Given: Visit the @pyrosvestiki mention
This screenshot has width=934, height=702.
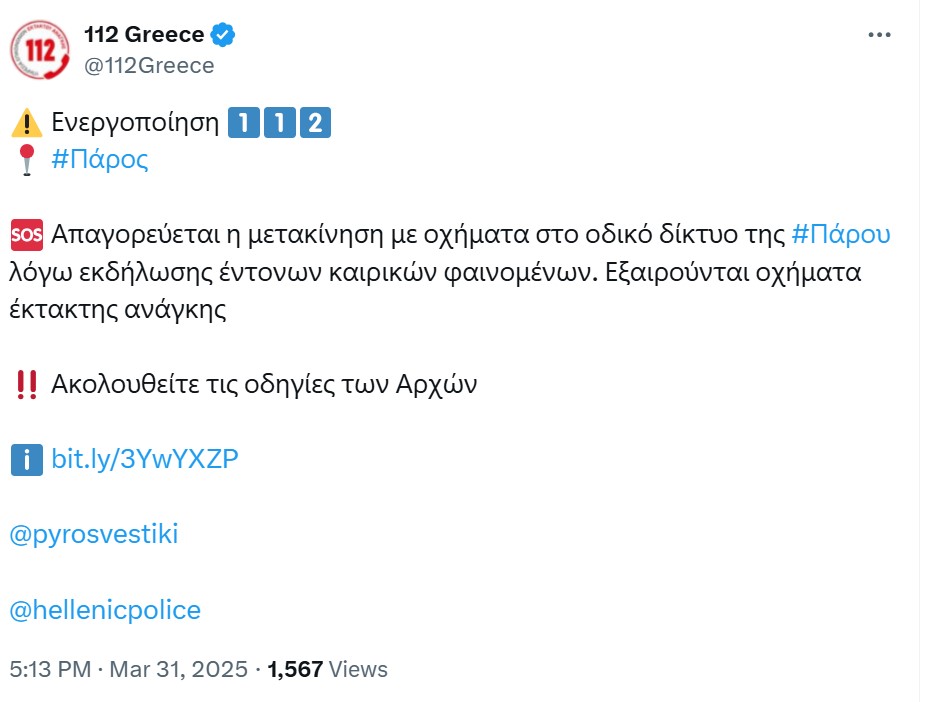Looking at the screenshot, I should click(94, 534).
